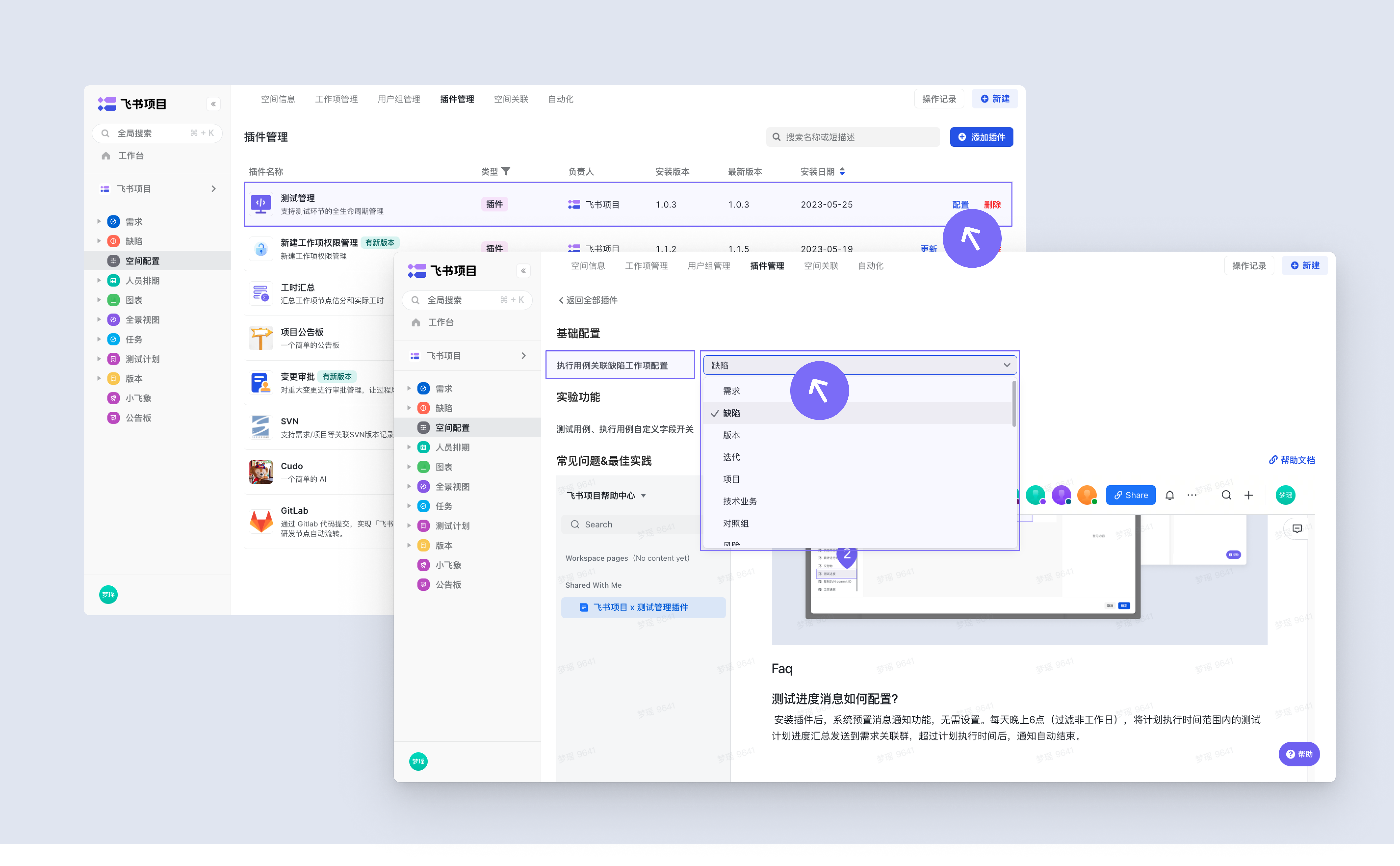Sort by 安装日期 using the sort arrows

tap(842, 171)
